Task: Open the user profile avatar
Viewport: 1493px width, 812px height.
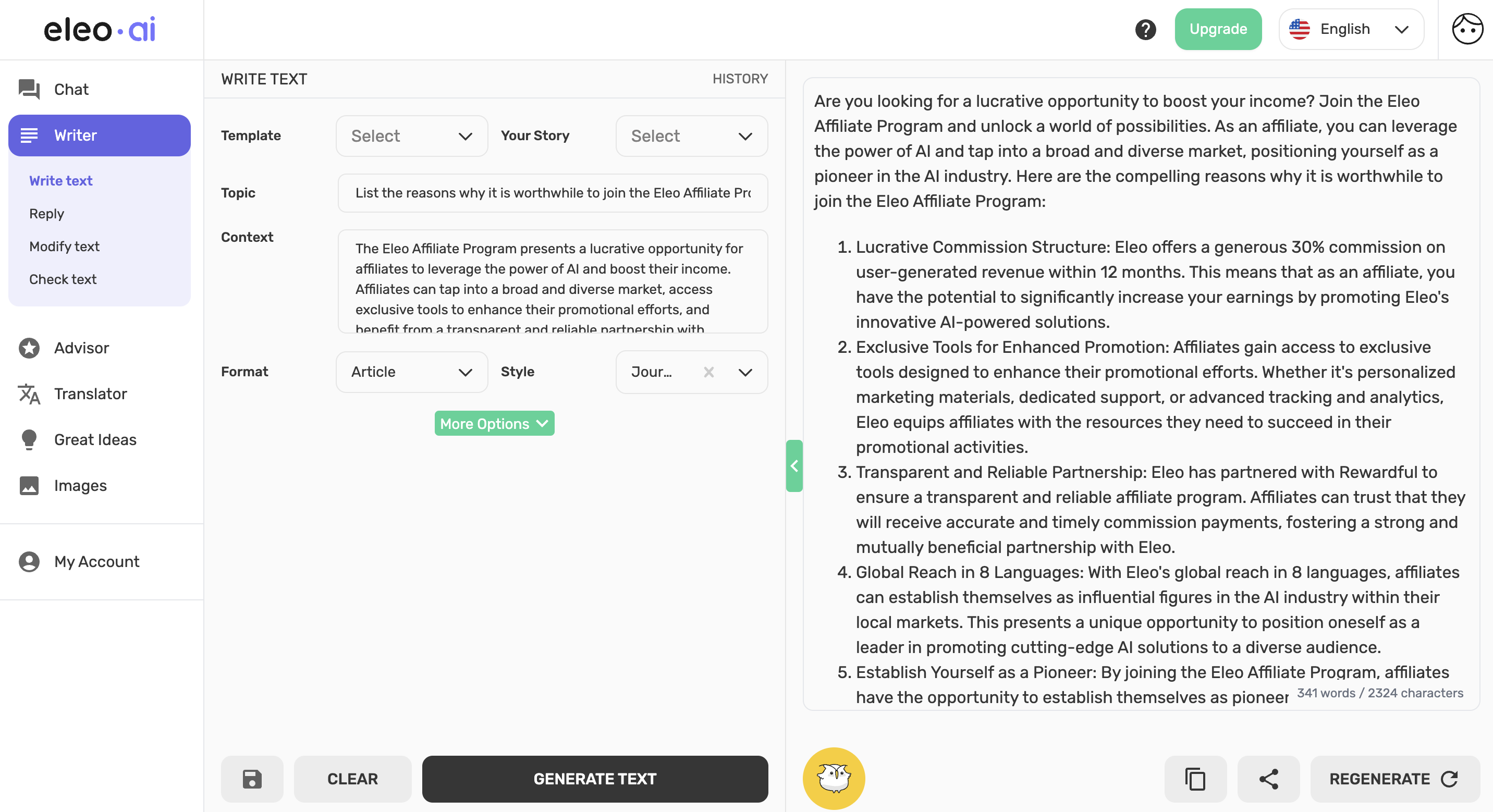Action: tap(1467, 29)
